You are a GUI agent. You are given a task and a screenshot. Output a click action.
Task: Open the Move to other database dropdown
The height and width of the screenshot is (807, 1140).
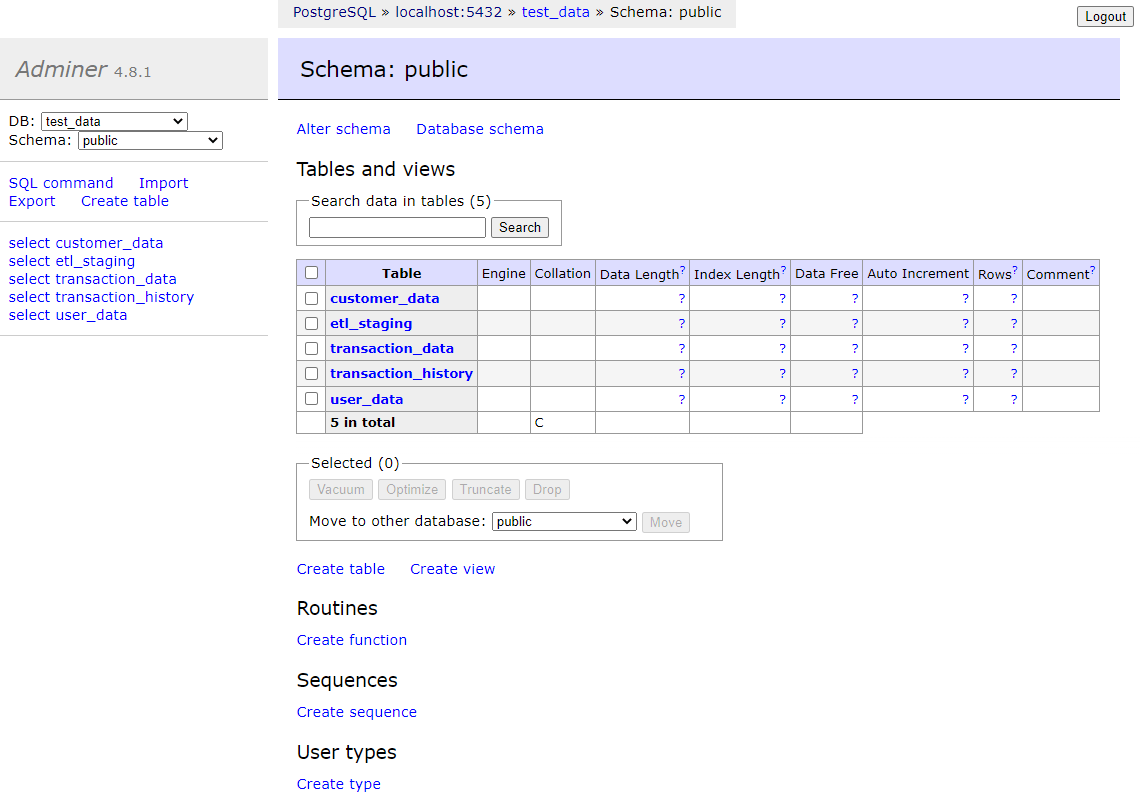(563, 521)
